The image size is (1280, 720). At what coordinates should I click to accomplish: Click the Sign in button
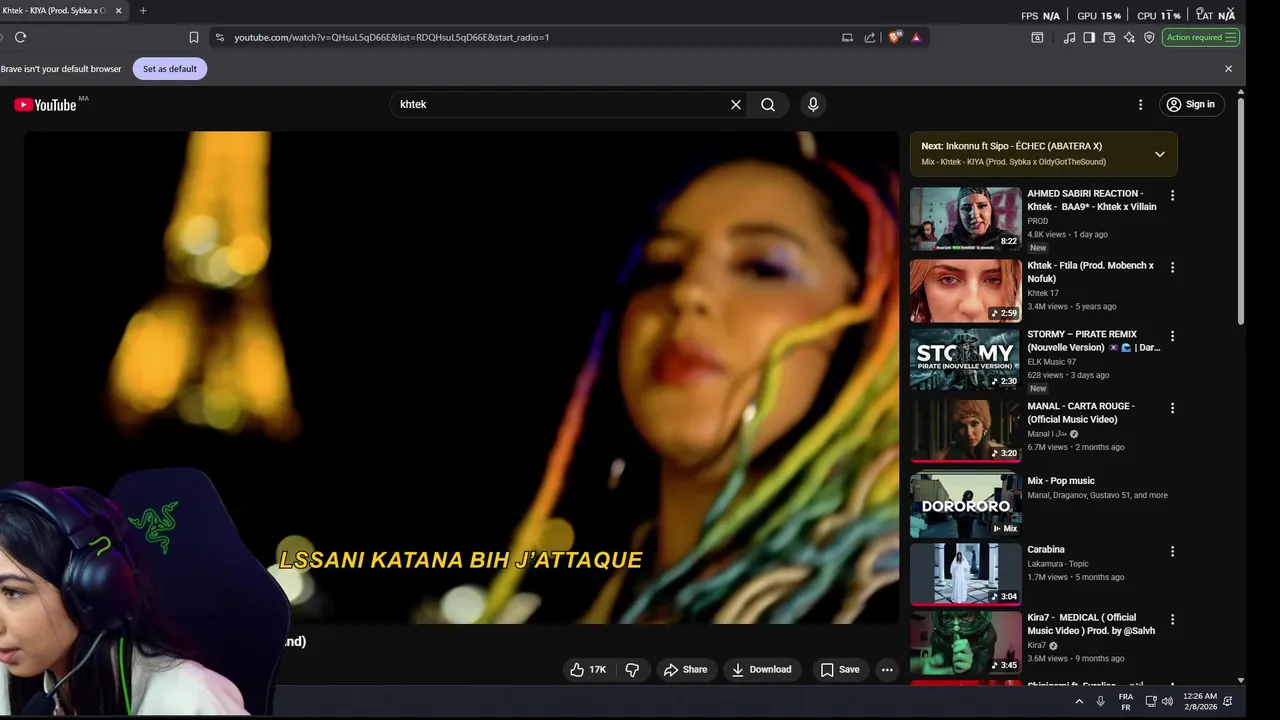tap(1192, 104)
